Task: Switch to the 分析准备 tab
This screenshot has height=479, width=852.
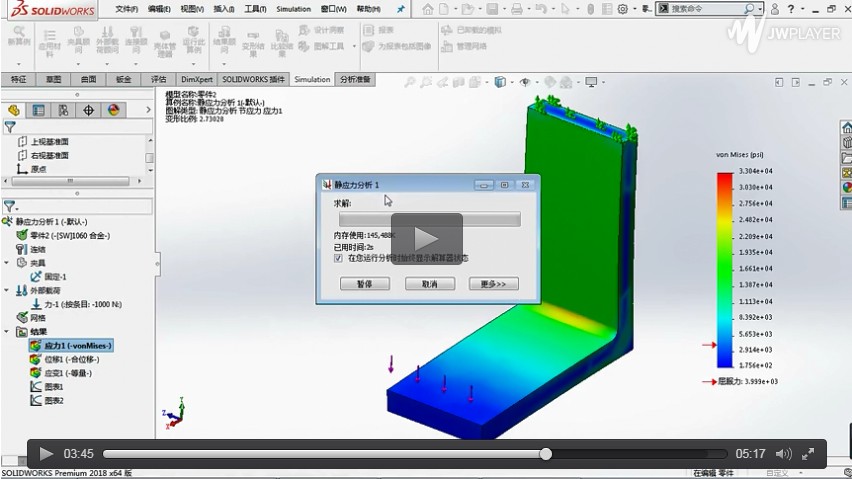Action: click(x=355, y=79)
